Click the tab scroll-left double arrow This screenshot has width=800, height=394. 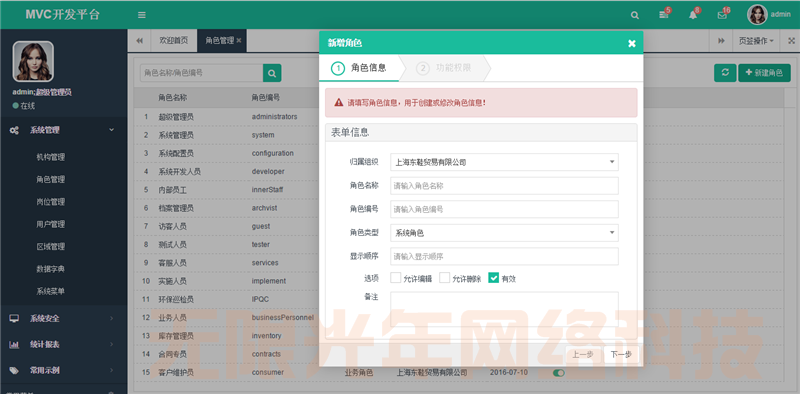[x=139, y=40]
